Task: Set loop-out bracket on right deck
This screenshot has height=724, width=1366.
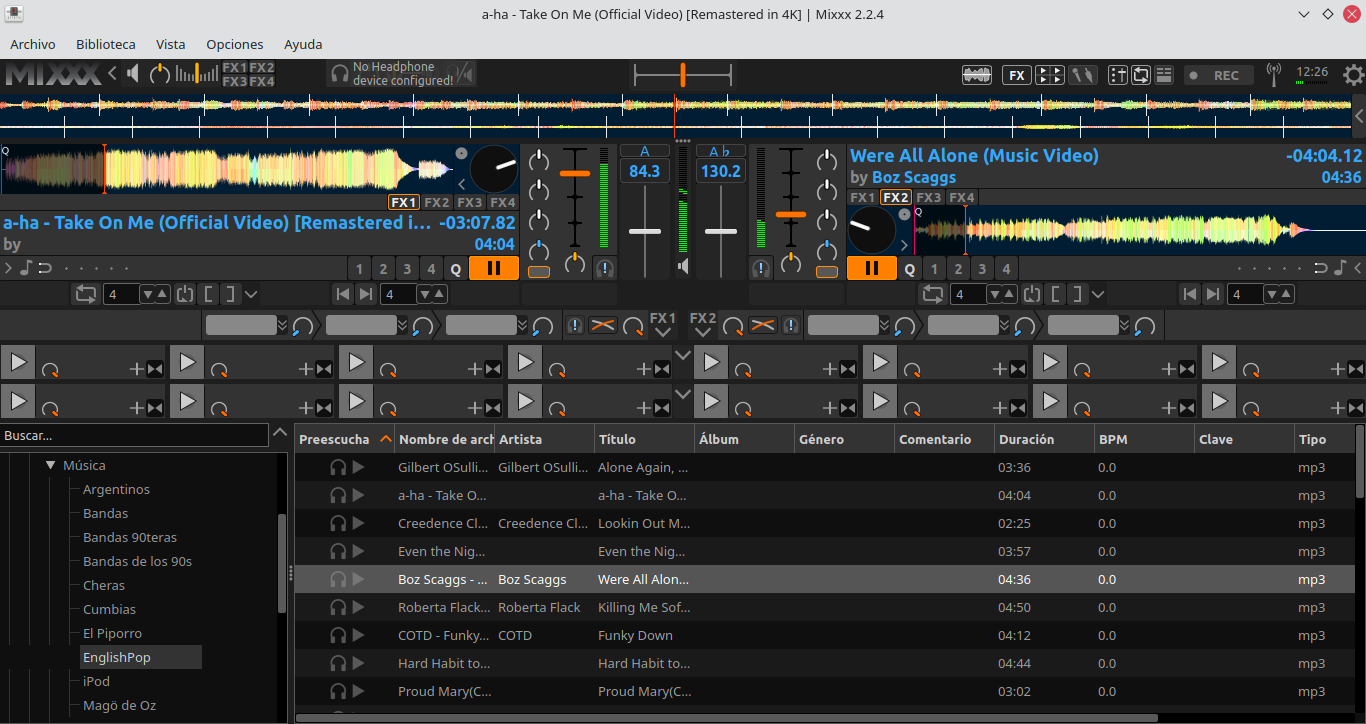Action: (x=1078, y=294)
